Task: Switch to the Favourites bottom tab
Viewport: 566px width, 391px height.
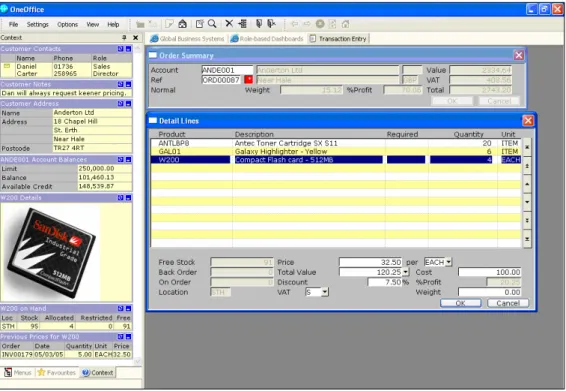Action: (57, 372)
